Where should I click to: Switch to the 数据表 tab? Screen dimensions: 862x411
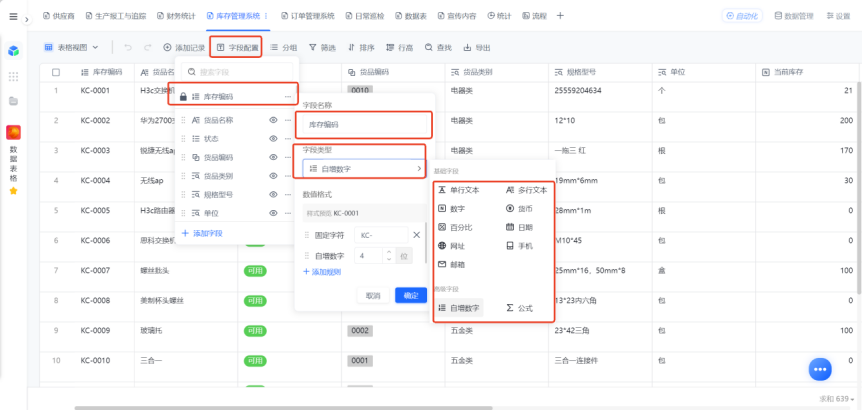pos(411,16)
